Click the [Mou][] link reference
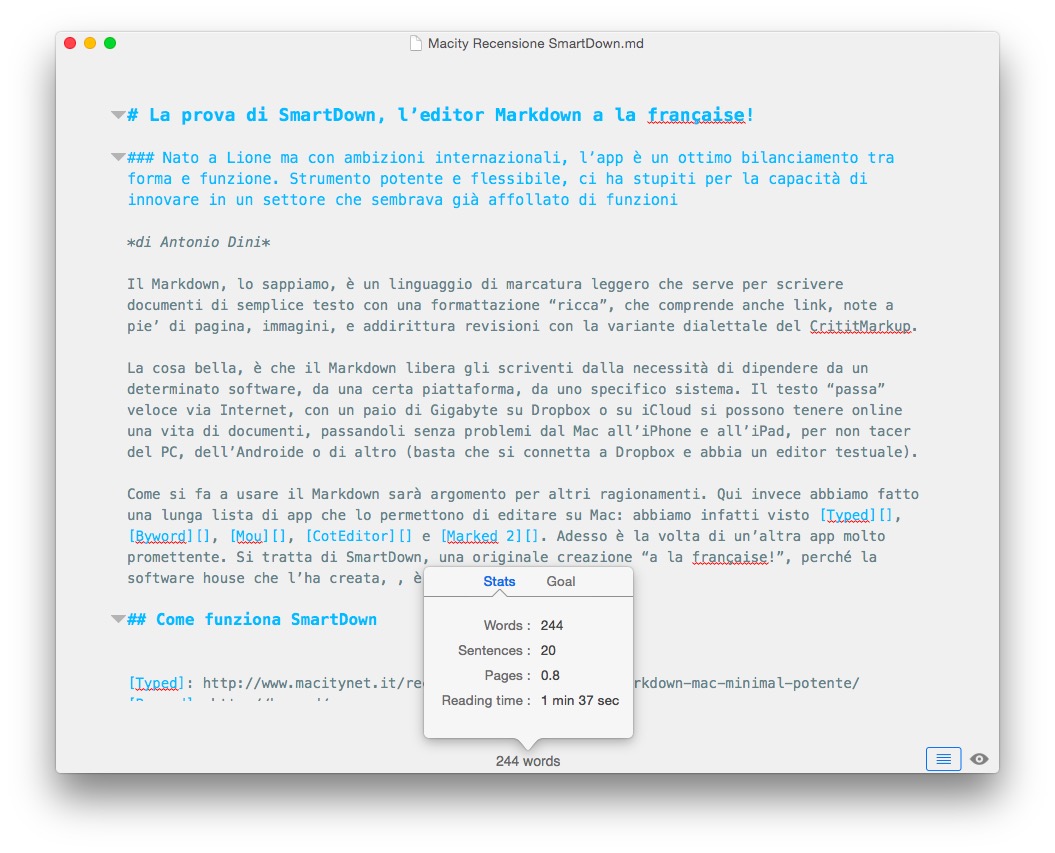1055x853 pixels. 258,536
